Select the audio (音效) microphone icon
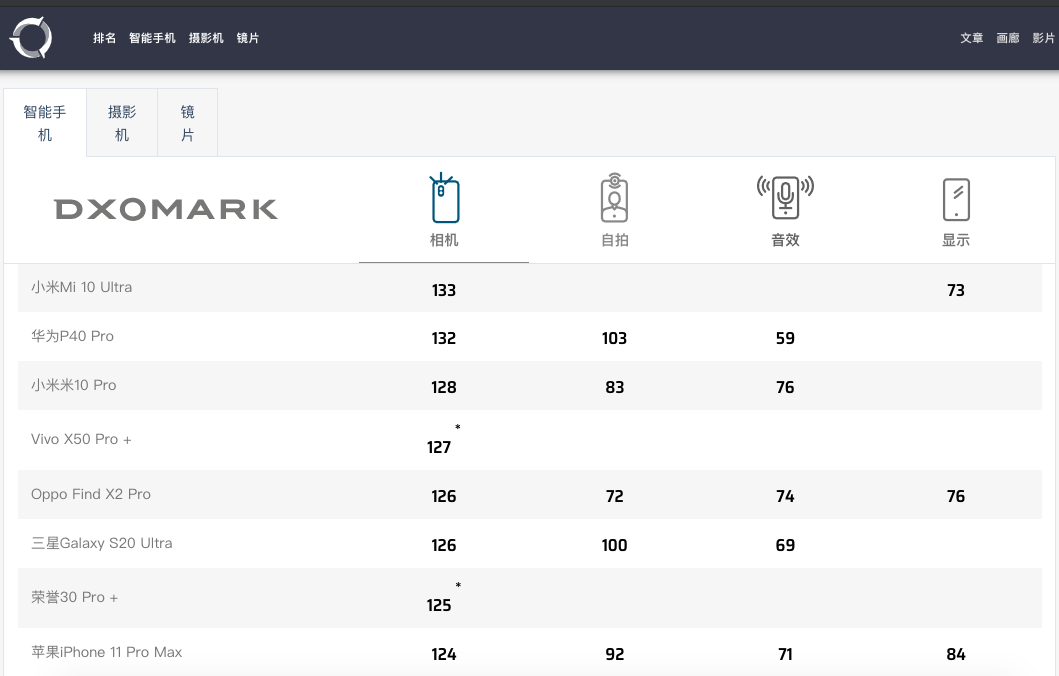This screenshot has width=1059, height=676. pos(785,197)
